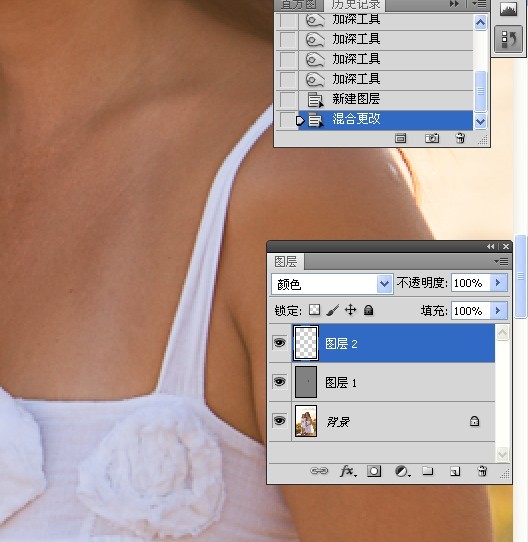Create new group folder icon
This screenshot has width=528, height=542.
click(x=428, y=471)
